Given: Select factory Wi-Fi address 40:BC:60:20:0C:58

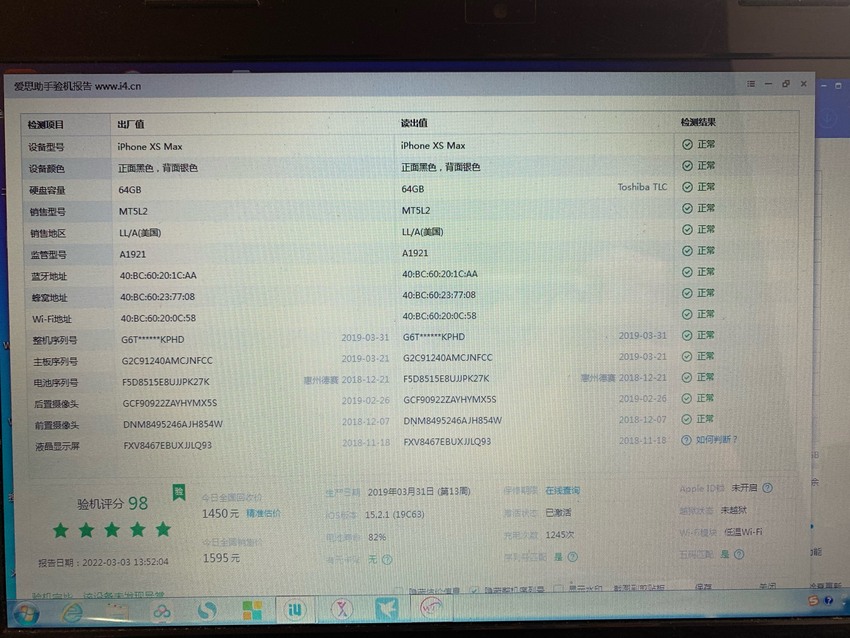Looking at the screenshot, I should (158, 318).
